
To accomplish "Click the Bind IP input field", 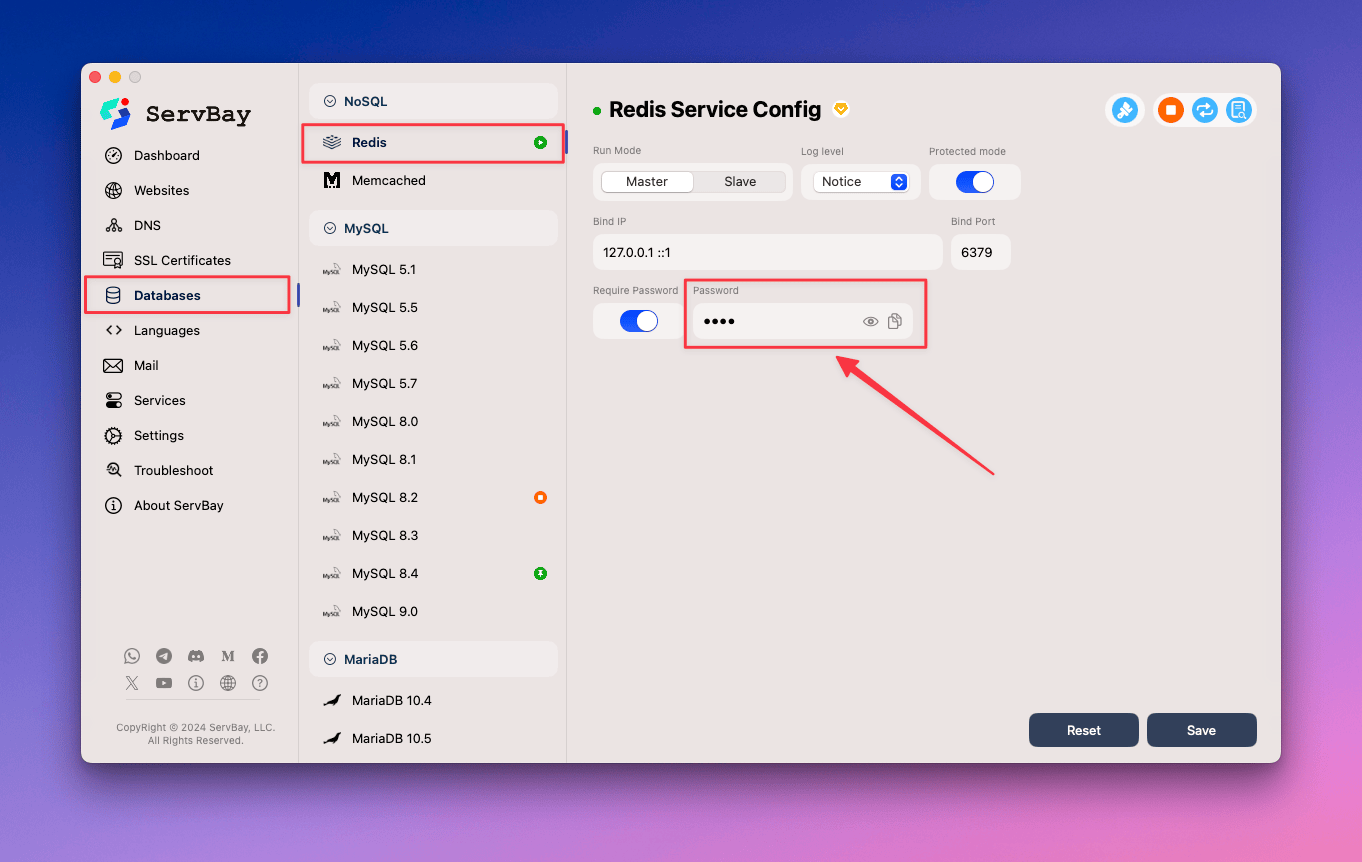I will 767,252.
